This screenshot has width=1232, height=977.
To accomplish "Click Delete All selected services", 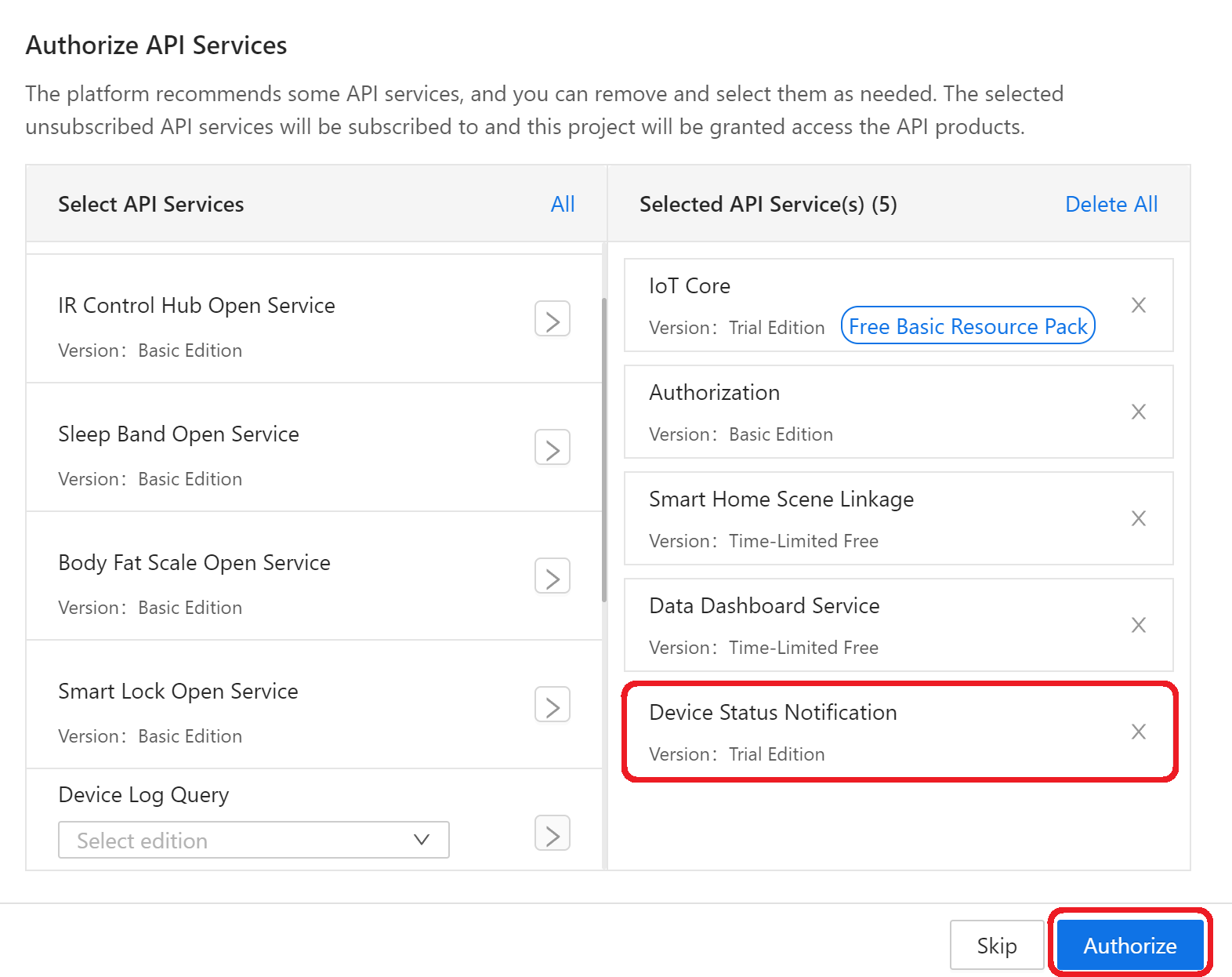I will 1111,204.
